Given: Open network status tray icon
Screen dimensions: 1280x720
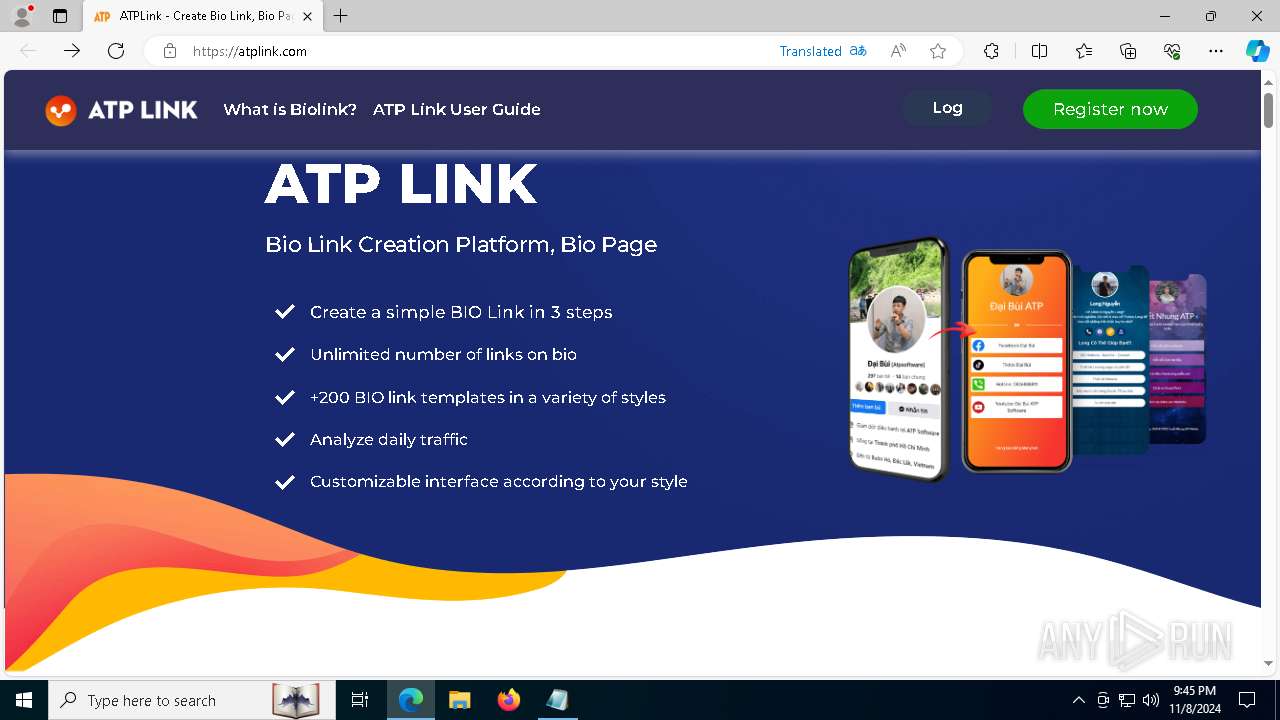Looking at the screenshot, I should point(1127,700).
